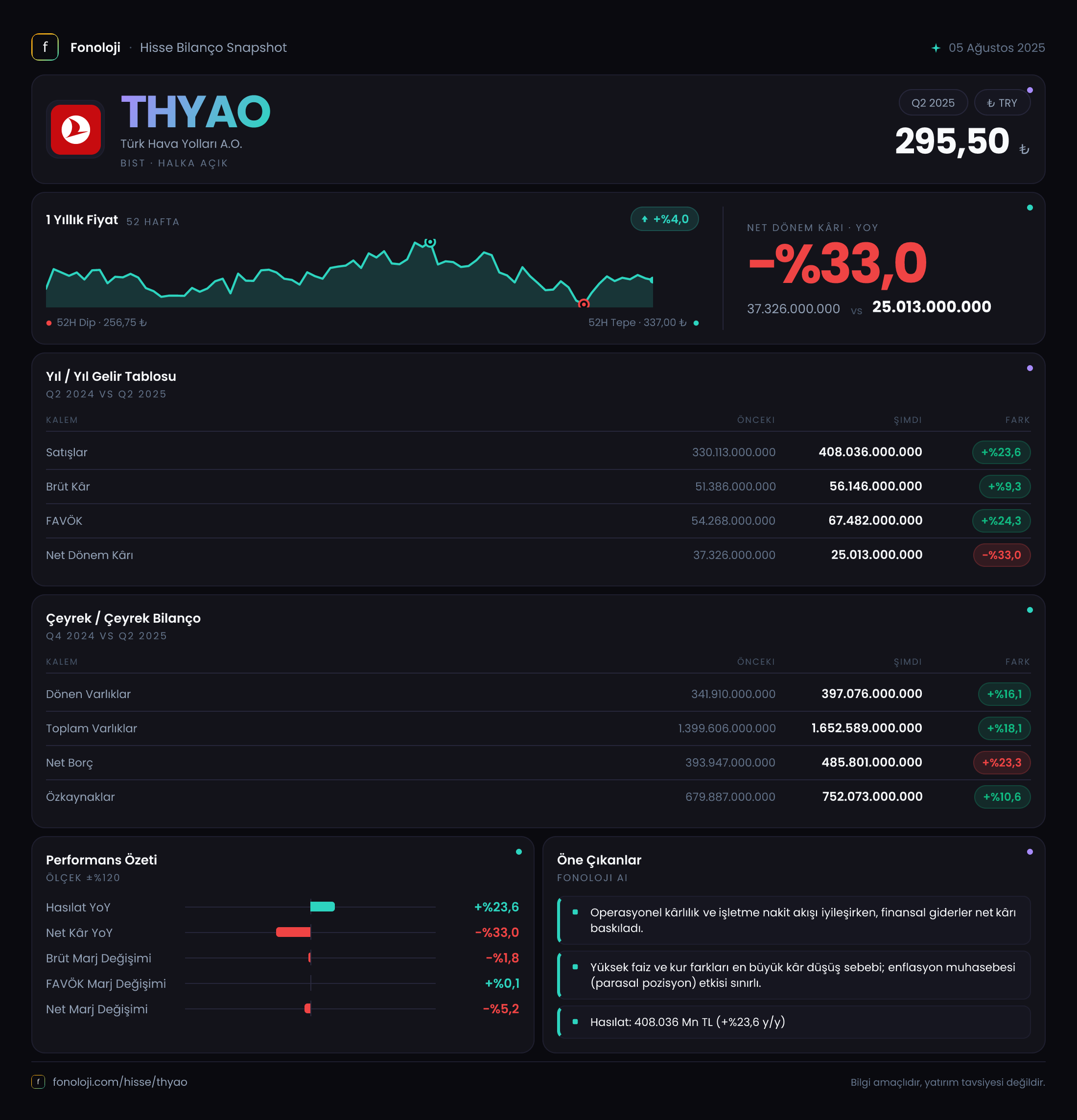Click the 'Yıl / Yıl Gelir Tablosu' heading
1077x1120 pixels.
click(111, 376)
